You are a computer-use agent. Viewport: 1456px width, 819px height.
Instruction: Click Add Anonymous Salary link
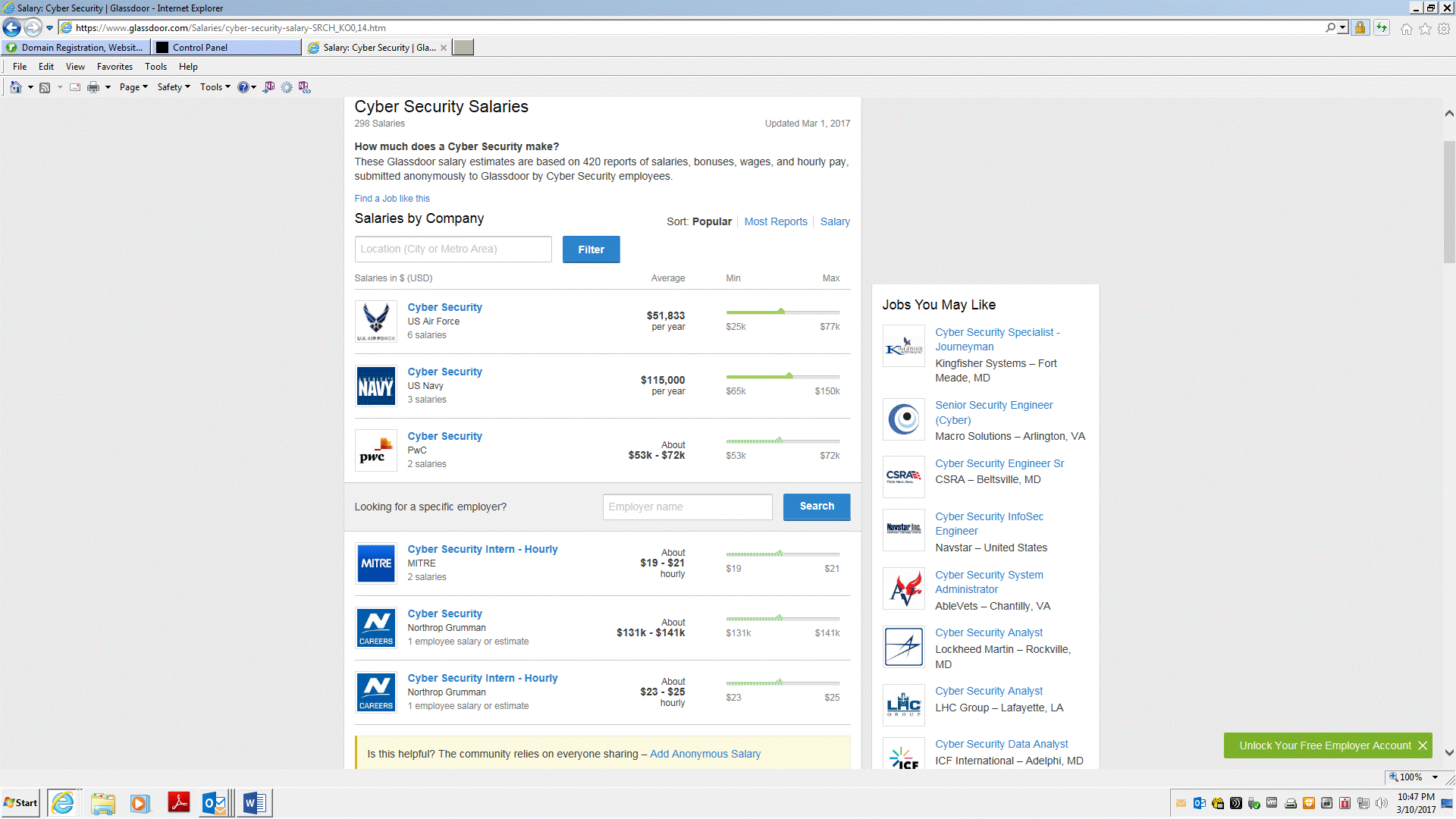pos(705,754)
